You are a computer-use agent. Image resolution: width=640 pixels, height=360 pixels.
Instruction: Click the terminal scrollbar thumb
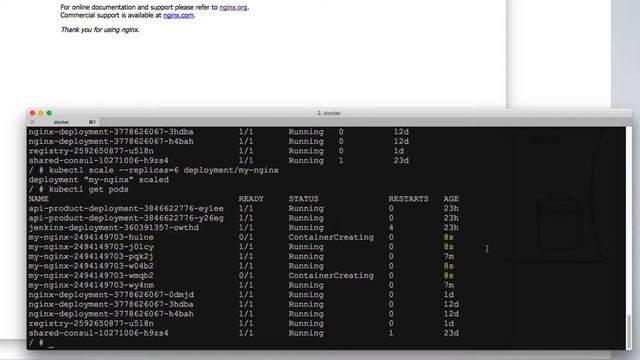[629, 331]
